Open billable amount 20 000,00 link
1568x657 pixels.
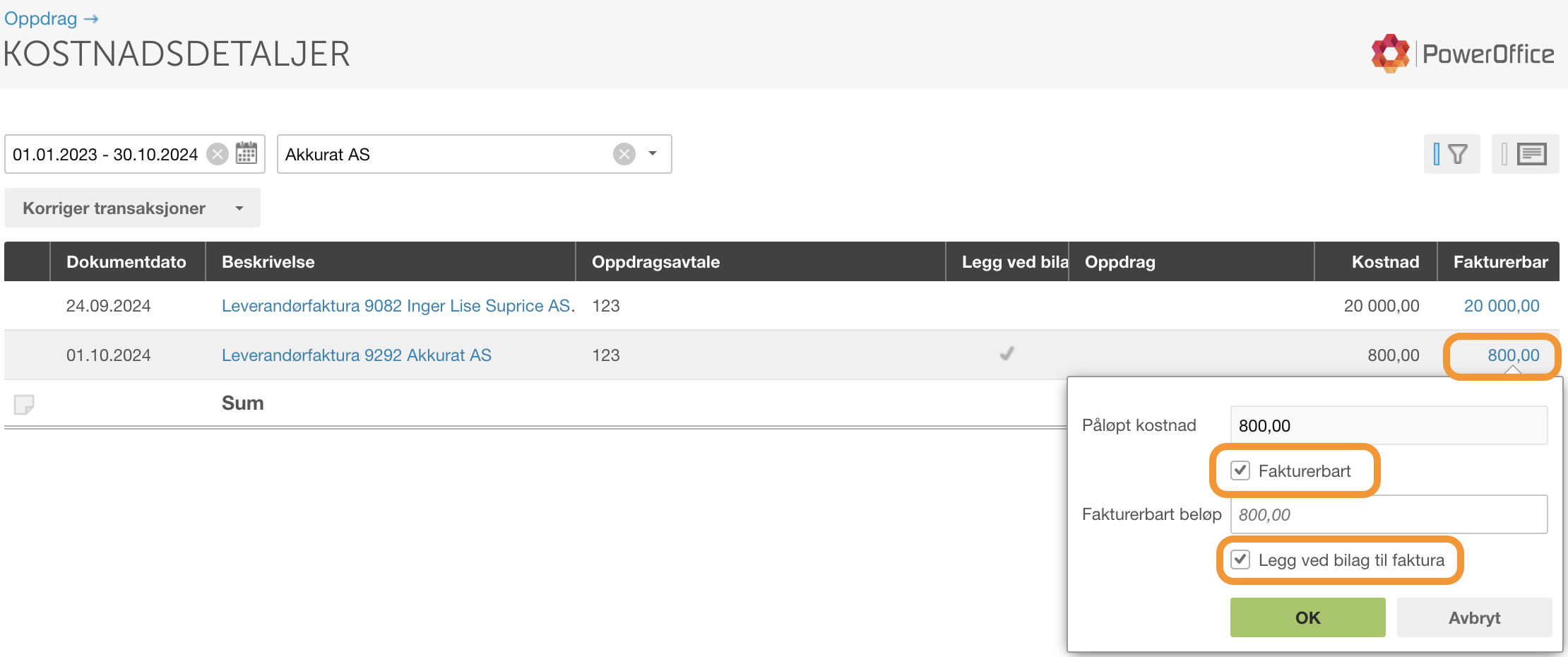[x=1502, y=305]
